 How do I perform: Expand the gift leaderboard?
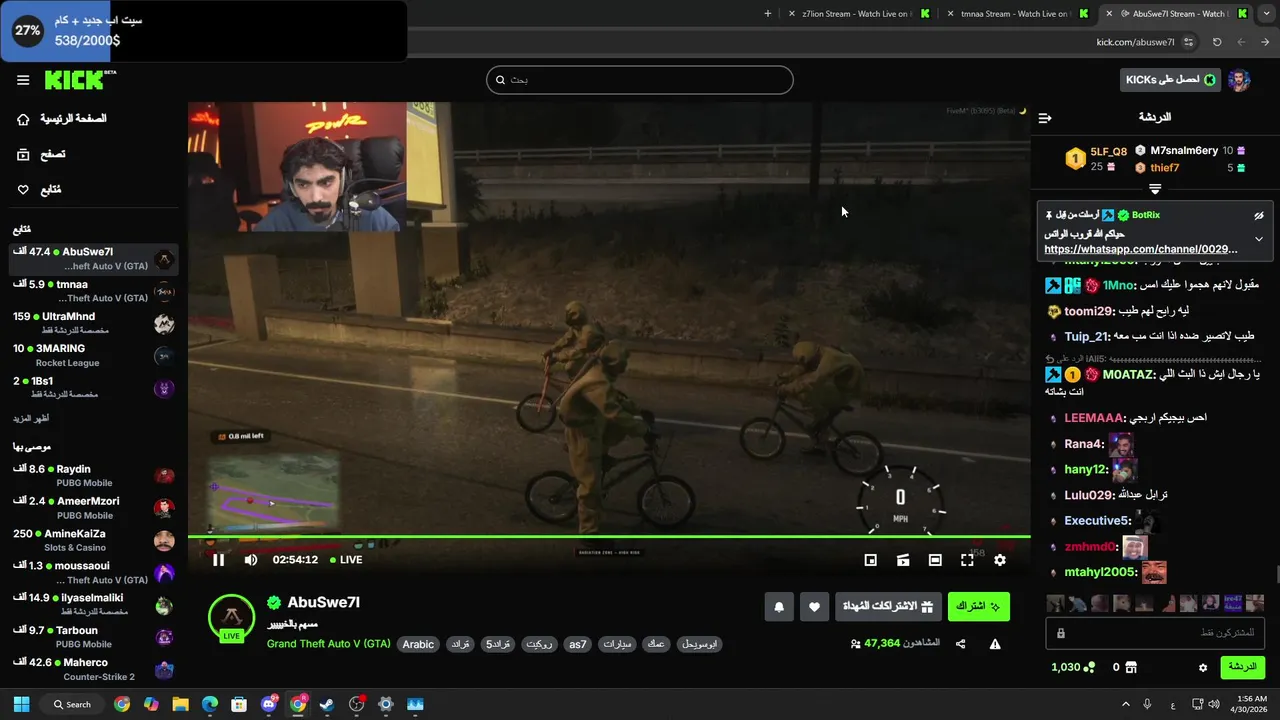click(x=1155, y=189)
